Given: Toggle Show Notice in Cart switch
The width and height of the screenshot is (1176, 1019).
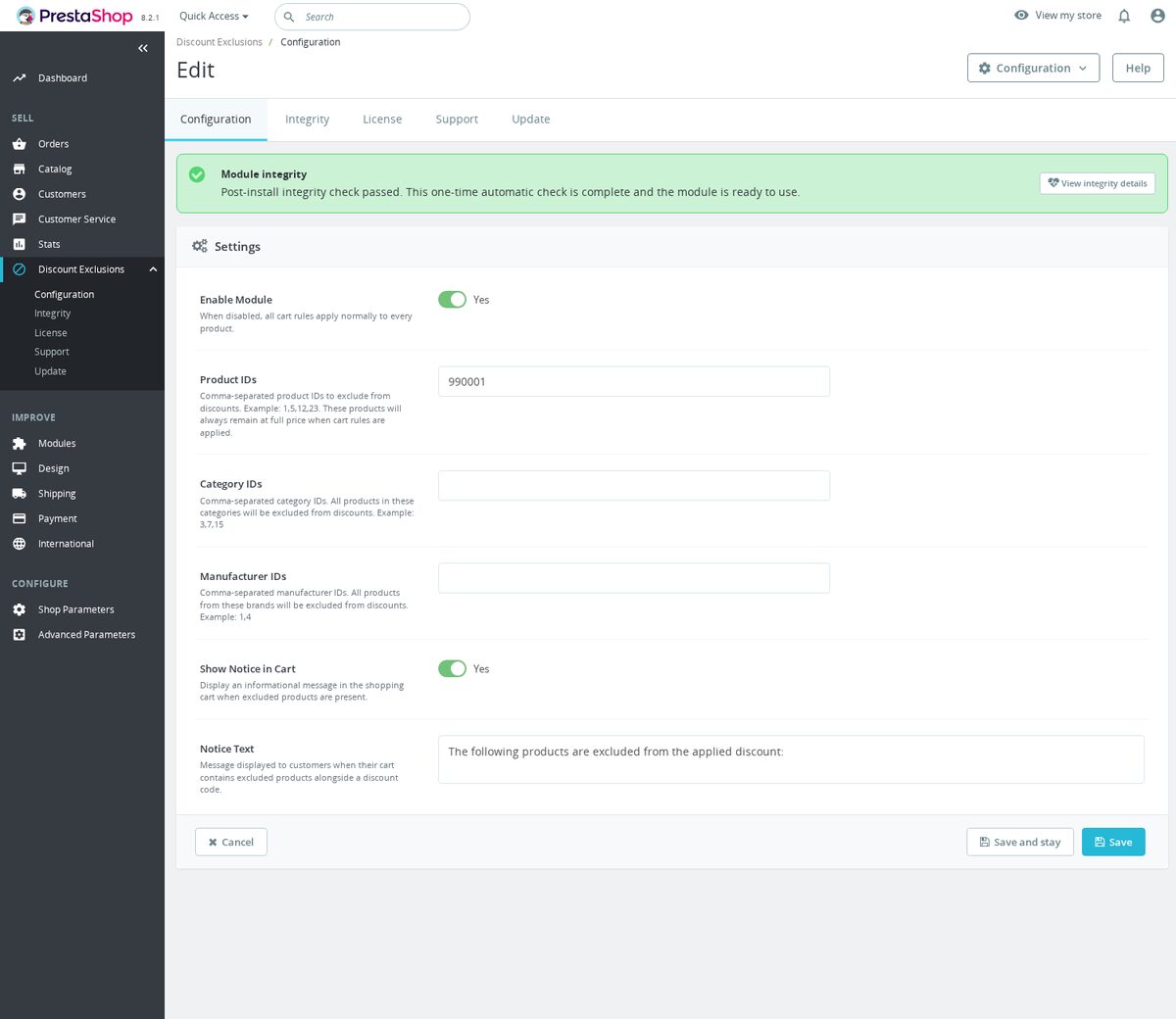Looking at the screenshot, I should [x=452, y=668].
